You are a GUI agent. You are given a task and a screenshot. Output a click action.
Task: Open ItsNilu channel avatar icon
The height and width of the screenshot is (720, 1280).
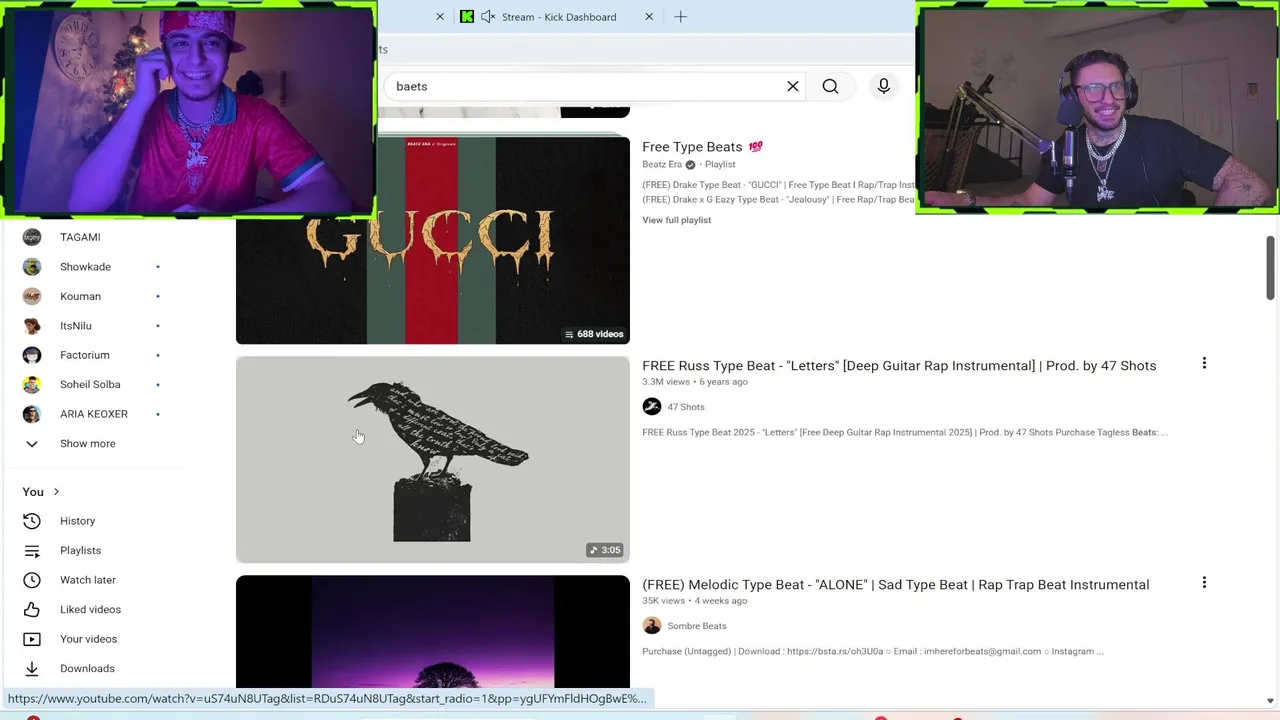click(32, 326)
